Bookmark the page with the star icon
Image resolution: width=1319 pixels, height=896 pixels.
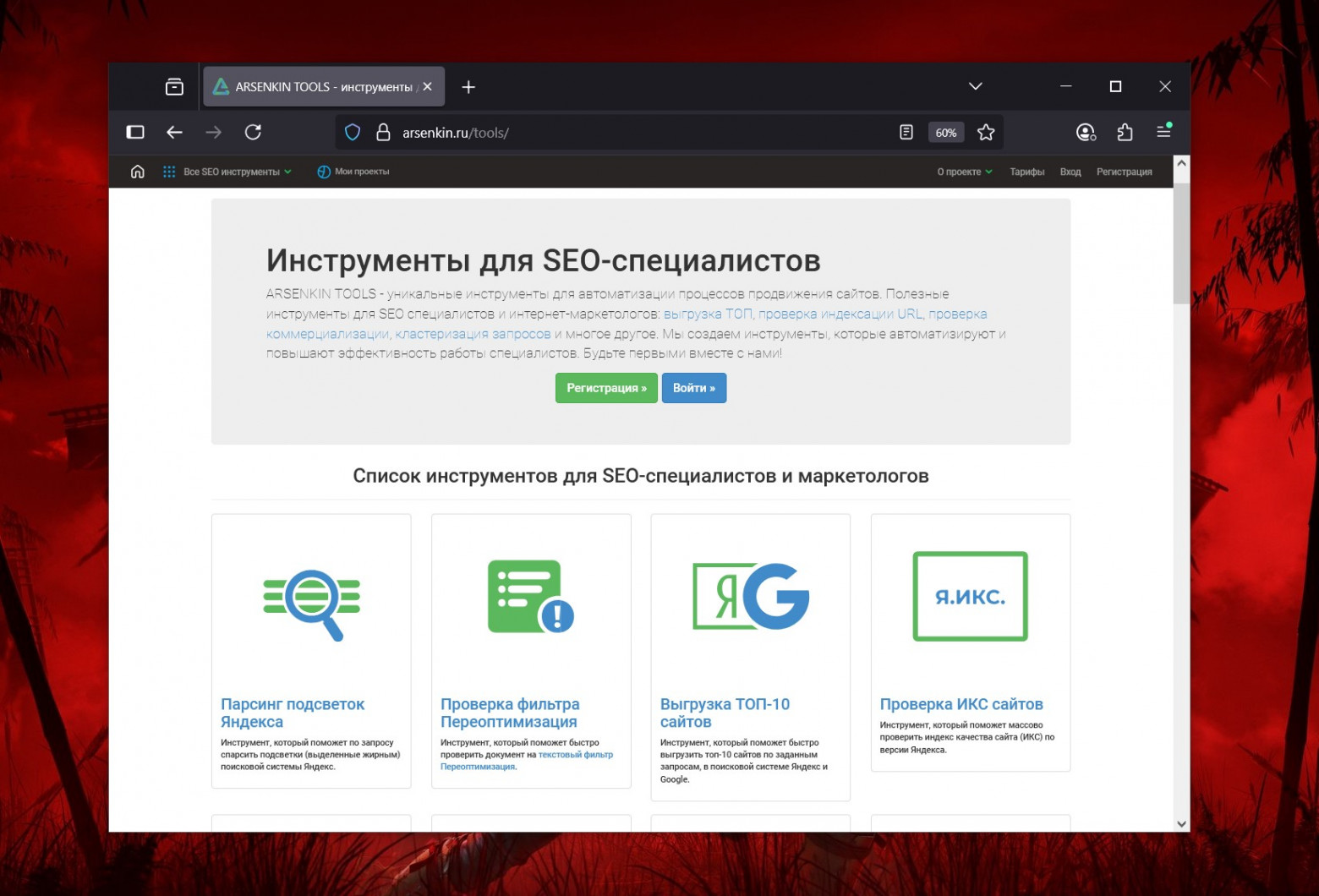(x=985, y=132)
